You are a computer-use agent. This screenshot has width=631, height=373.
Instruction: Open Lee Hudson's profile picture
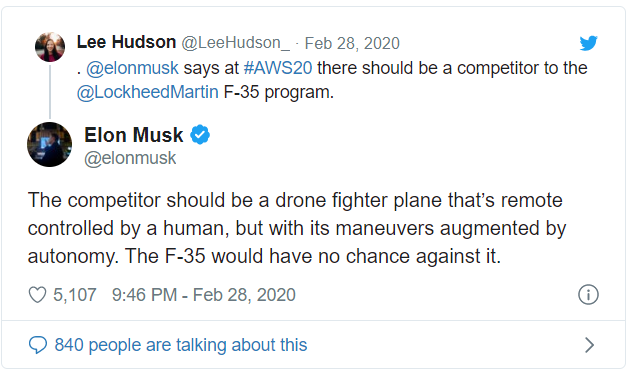tap(50, 47)
